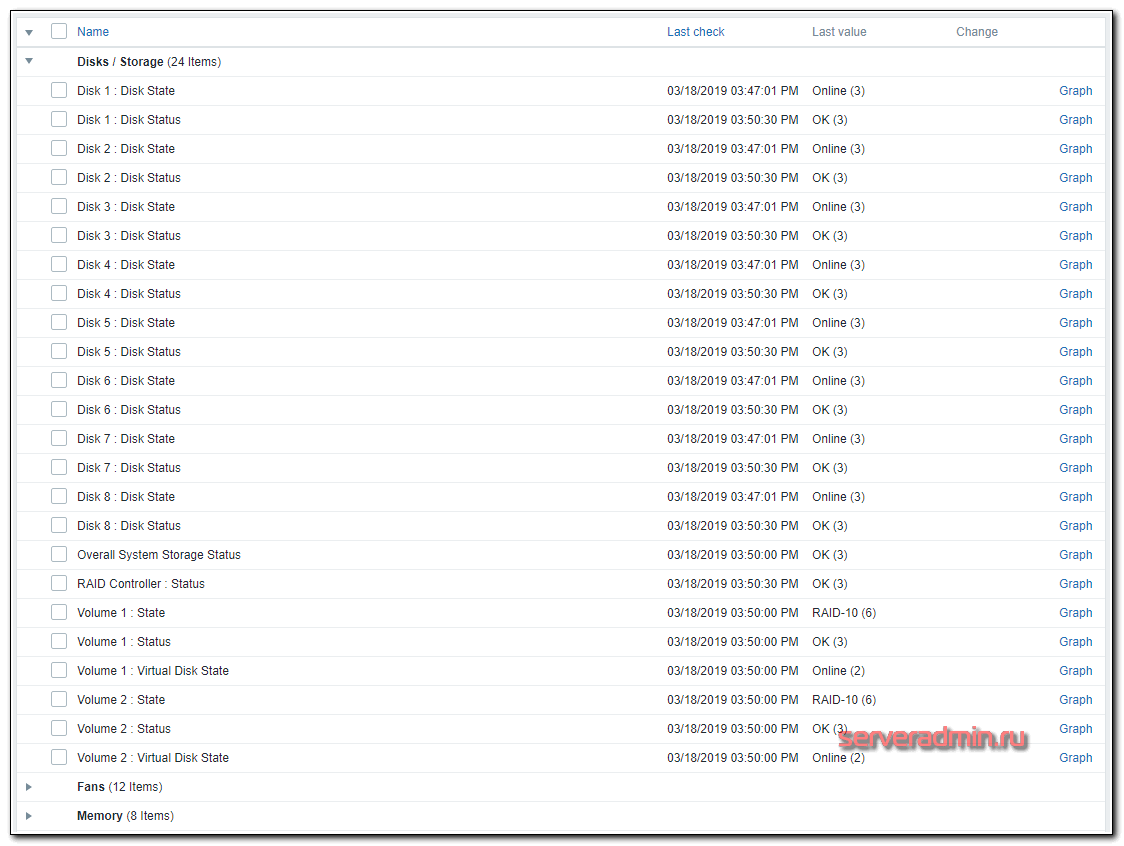Sort by Name column header
Screen dimensions: 1124x846
point(93,32)
